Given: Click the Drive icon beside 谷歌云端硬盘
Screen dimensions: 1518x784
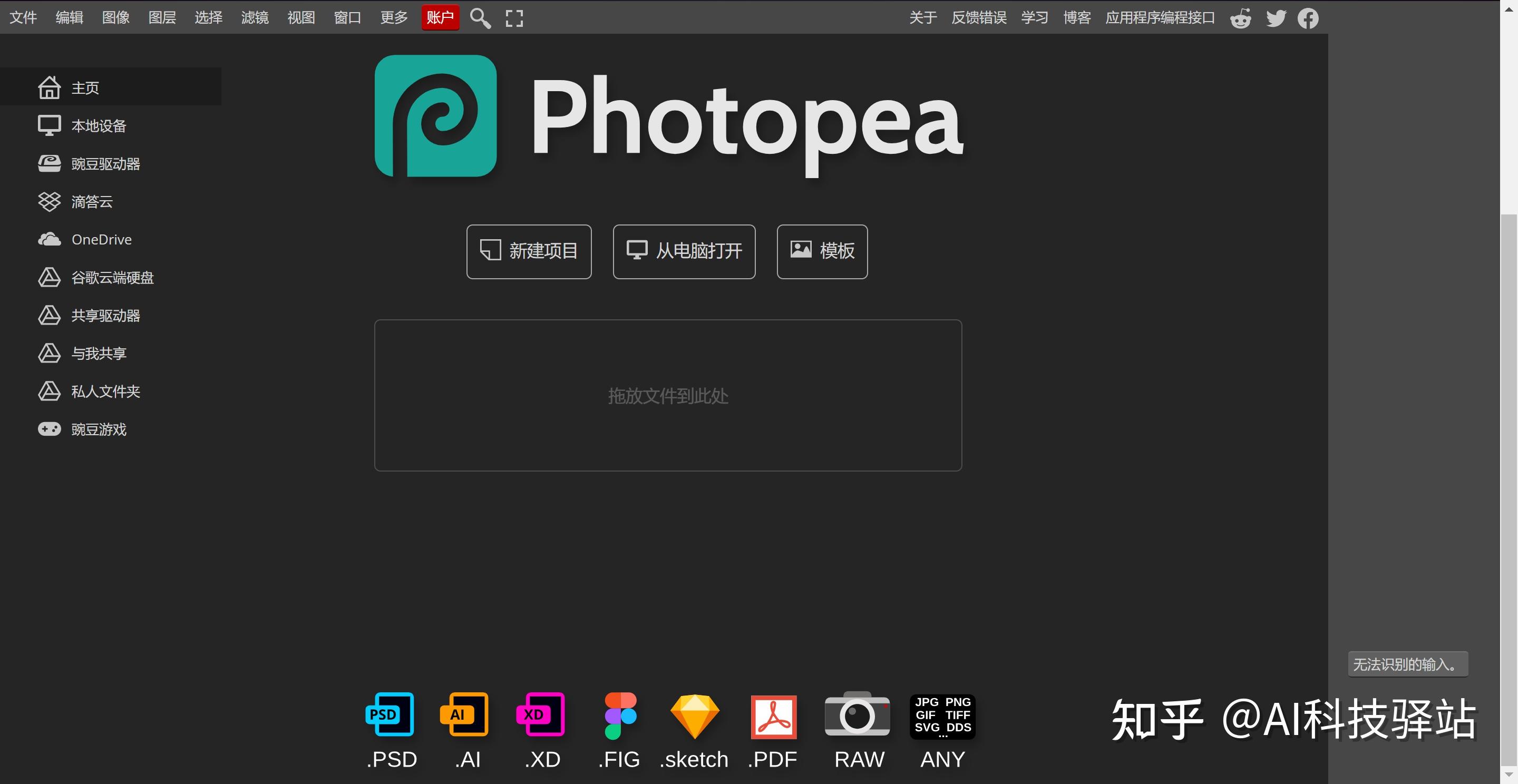Looking at the screenshot, I should click(50, 277).
